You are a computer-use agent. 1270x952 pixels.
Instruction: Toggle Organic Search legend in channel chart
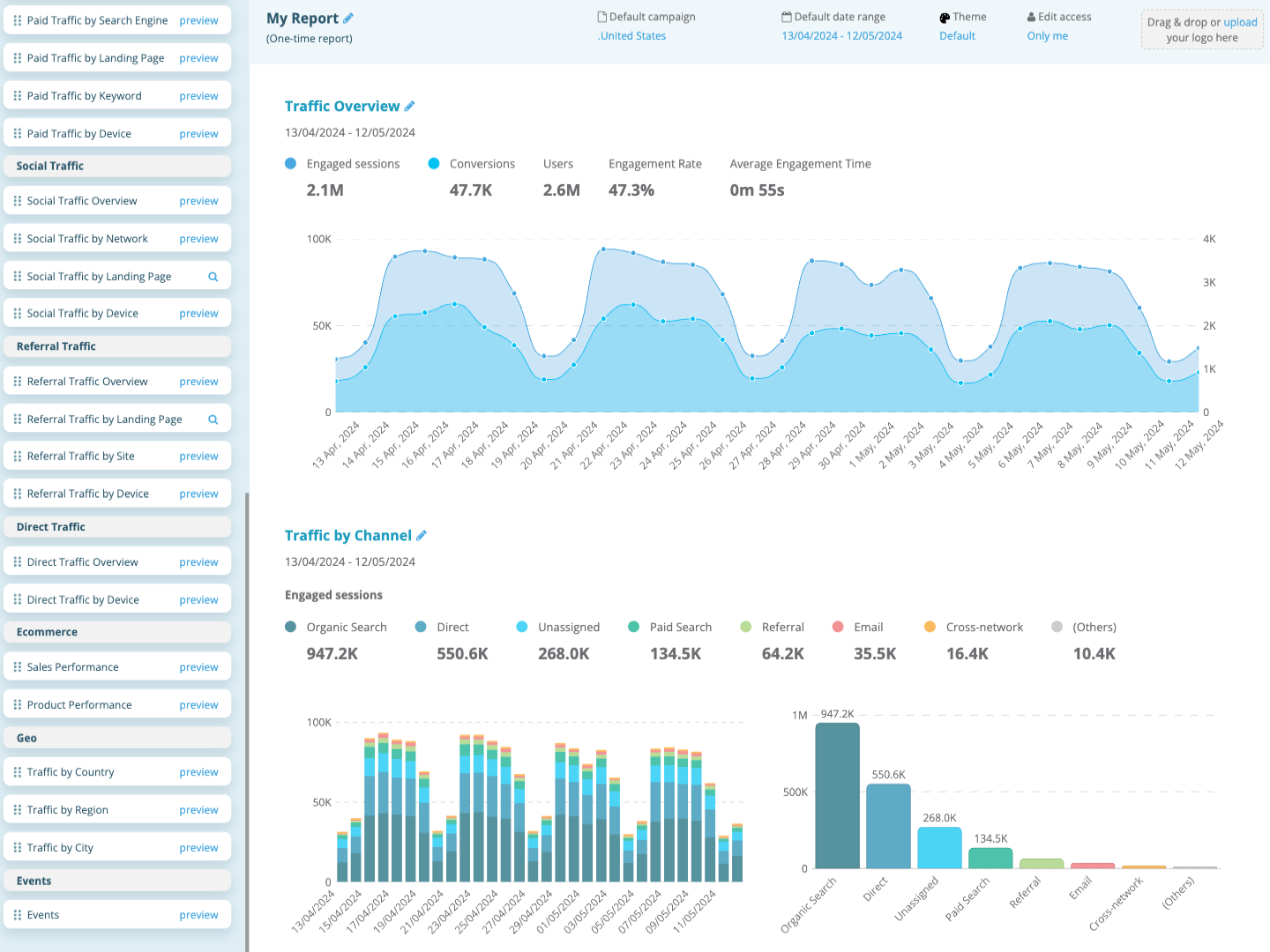point(291,627)
